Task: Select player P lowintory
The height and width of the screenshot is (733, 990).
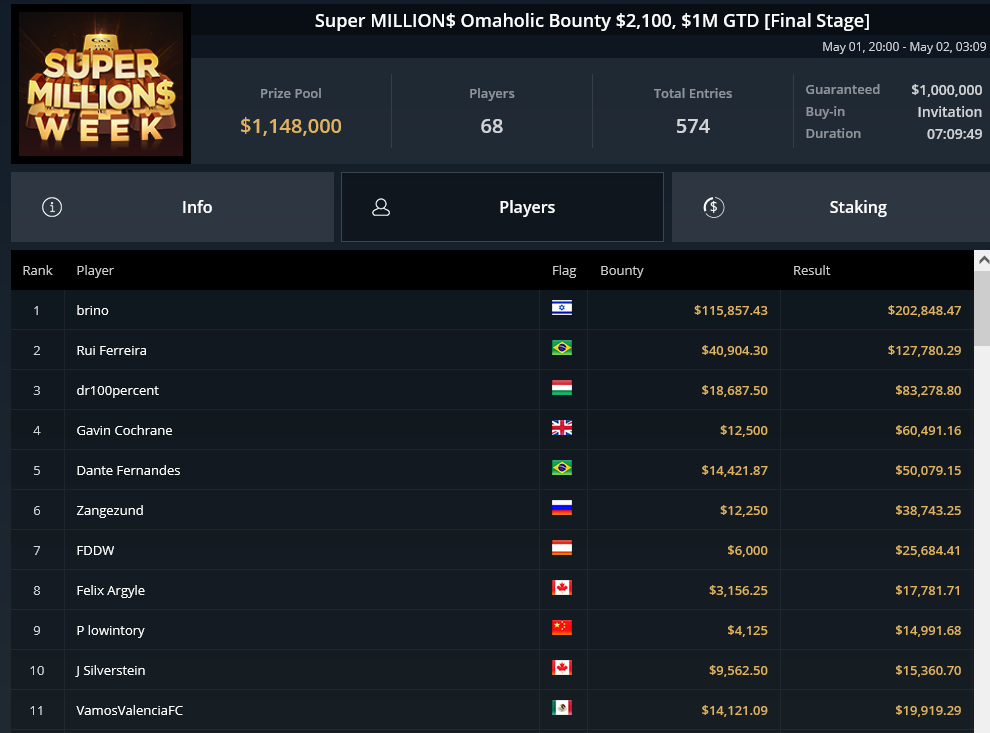Action: [x=110, y=630]
